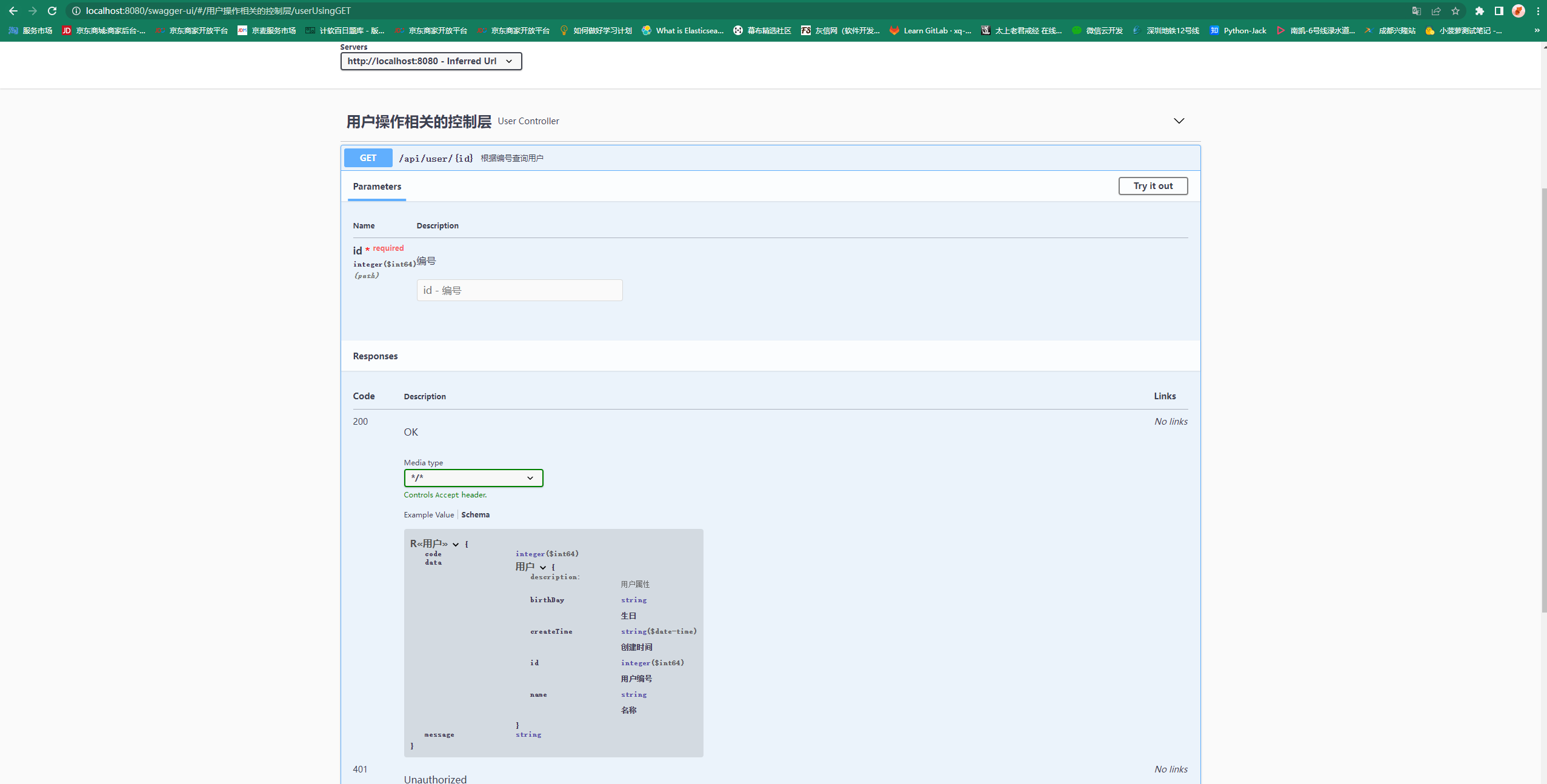Share this page via the share icon
This screenshot has height=784, width=1547.
pos(1436,11)
